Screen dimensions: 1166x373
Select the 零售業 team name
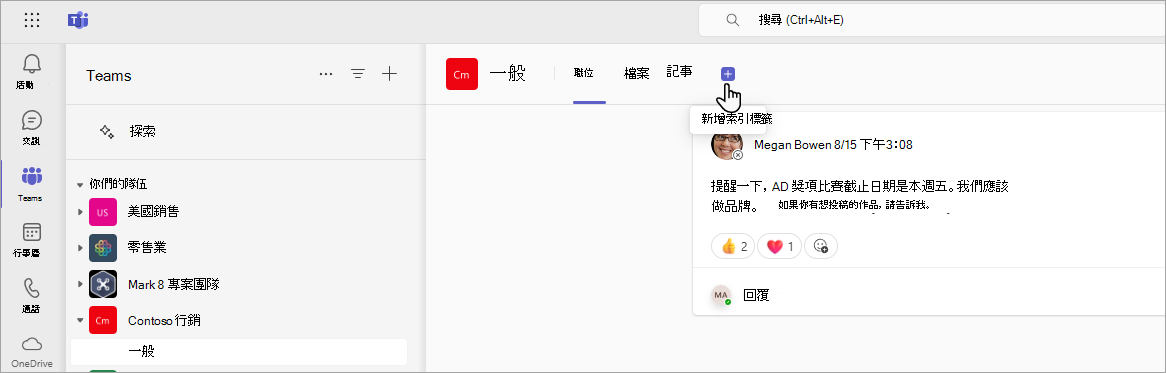pos(146,247)
